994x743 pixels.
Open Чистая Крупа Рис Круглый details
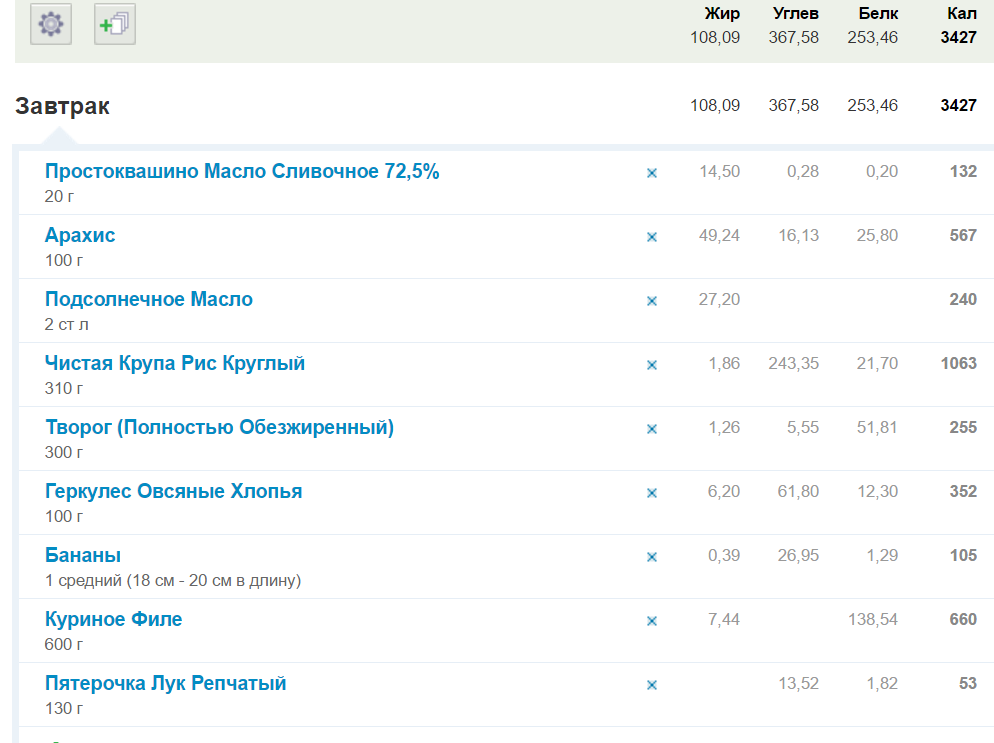pos(175,363)
